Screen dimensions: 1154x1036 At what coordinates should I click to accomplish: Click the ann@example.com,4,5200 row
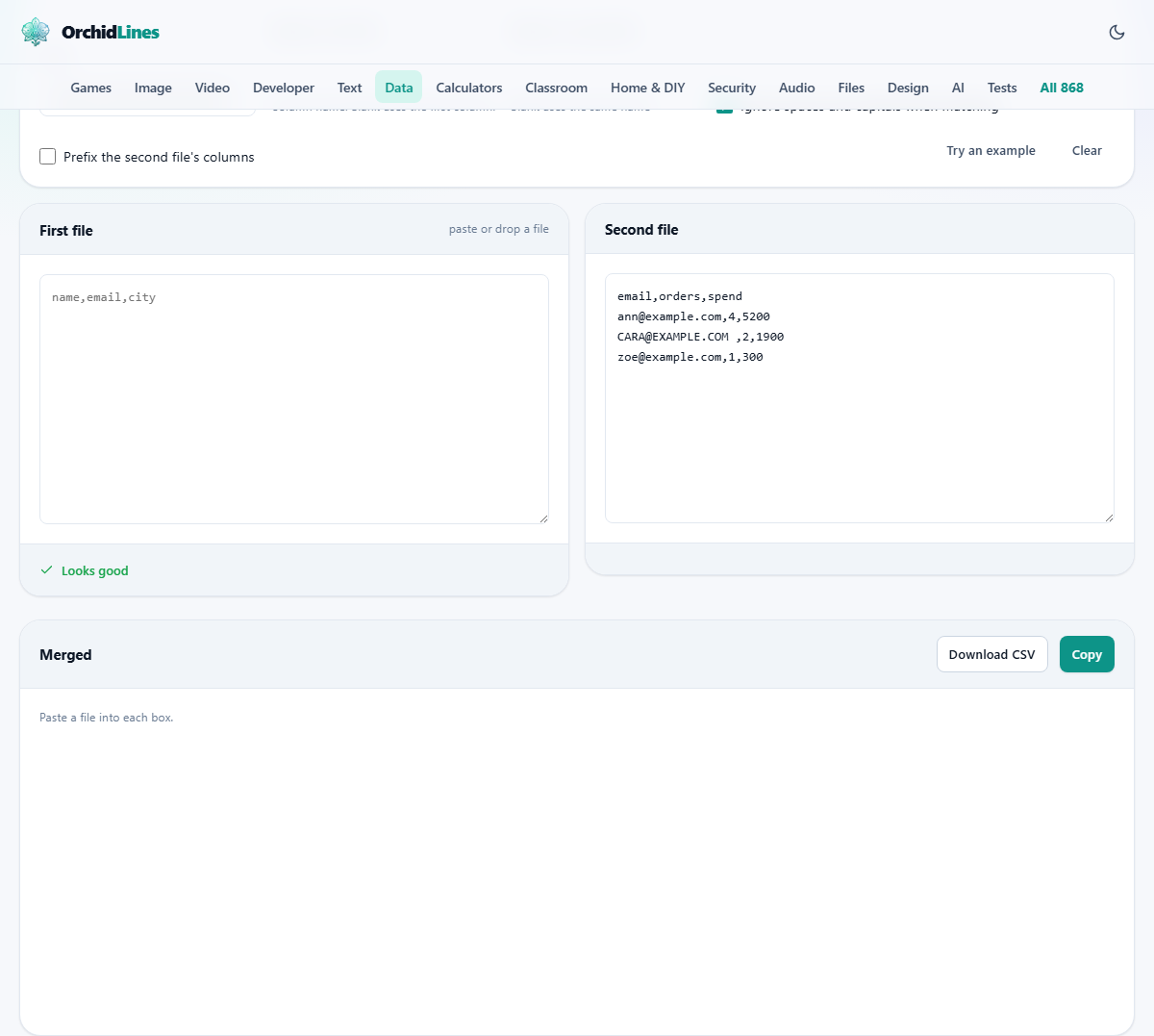point(693,316)
